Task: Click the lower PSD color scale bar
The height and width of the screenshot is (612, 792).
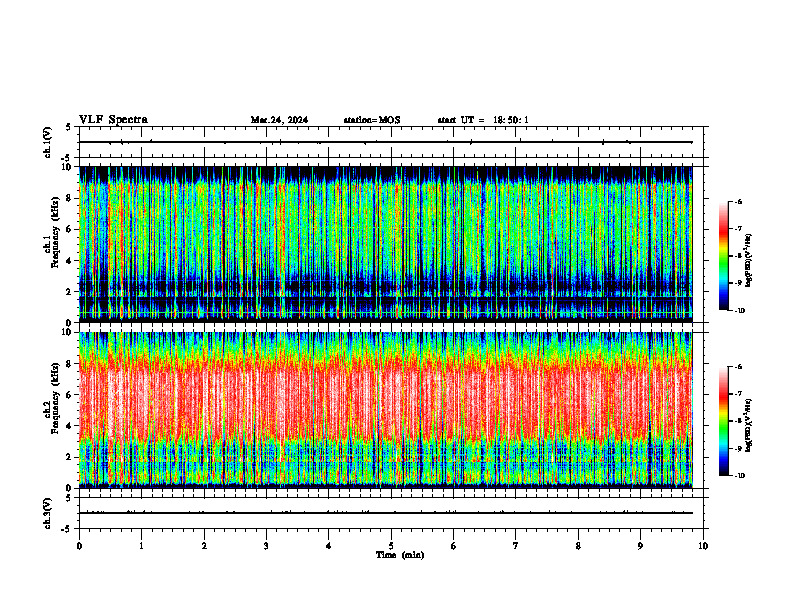Action: (724, 421)
